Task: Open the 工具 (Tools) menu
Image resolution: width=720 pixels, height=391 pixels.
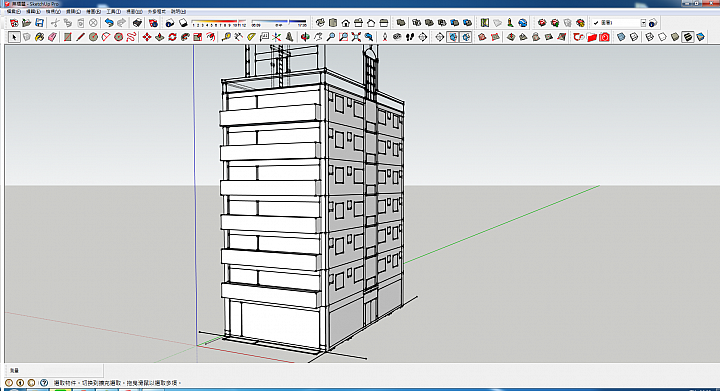Action: [x=114, y=11]
